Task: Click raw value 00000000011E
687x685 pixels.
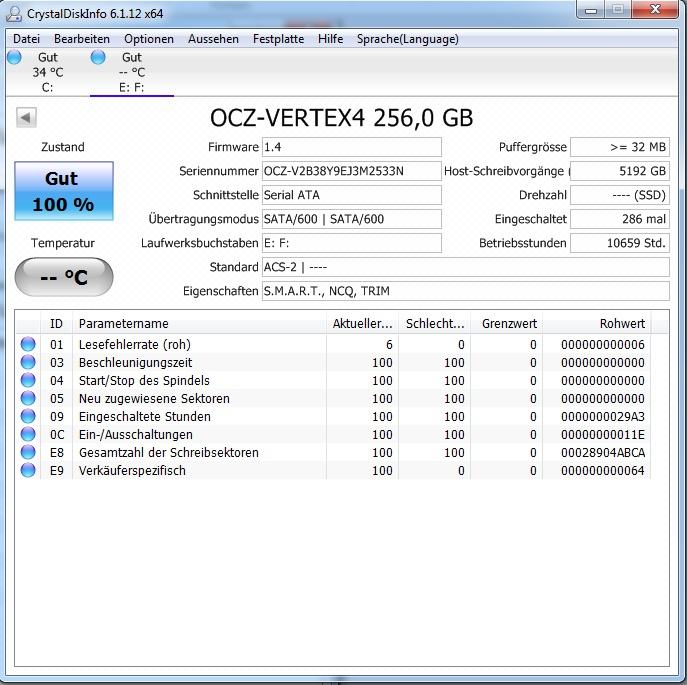Action: 603,434
